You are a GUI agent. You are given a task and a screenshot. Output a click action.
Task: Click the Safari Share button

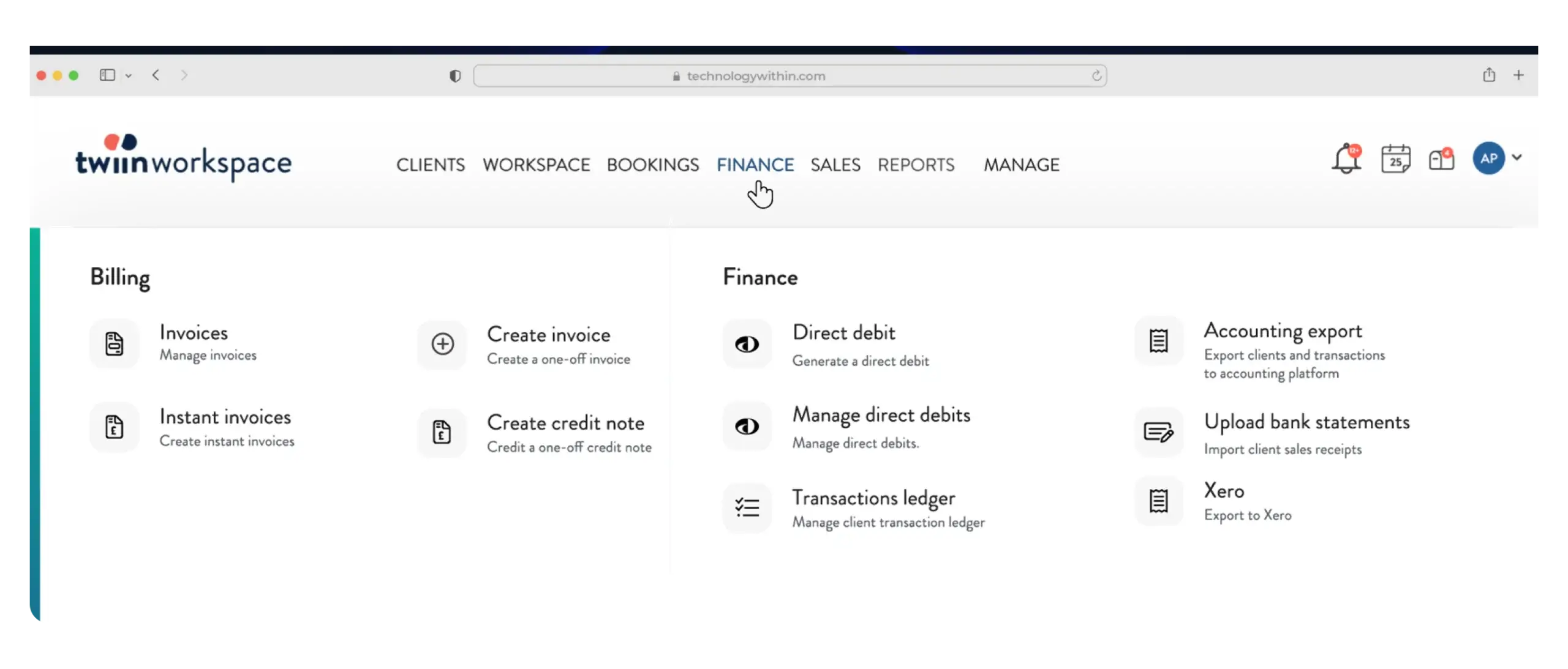pos(1489,75)
